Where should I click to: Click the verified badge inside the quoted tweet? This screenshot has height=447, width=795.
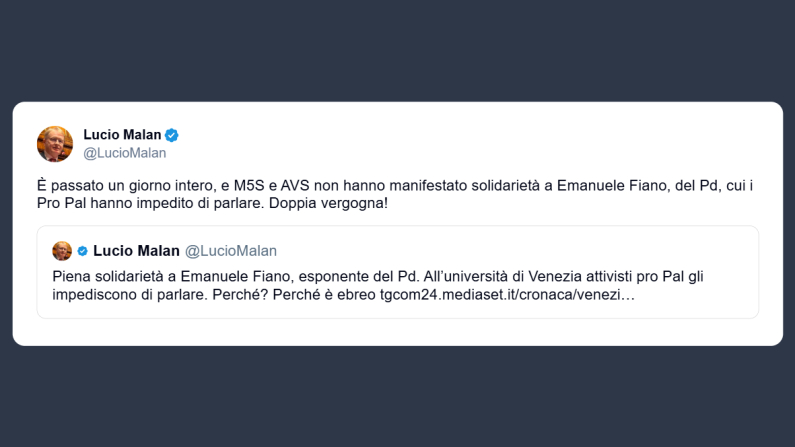82,251
